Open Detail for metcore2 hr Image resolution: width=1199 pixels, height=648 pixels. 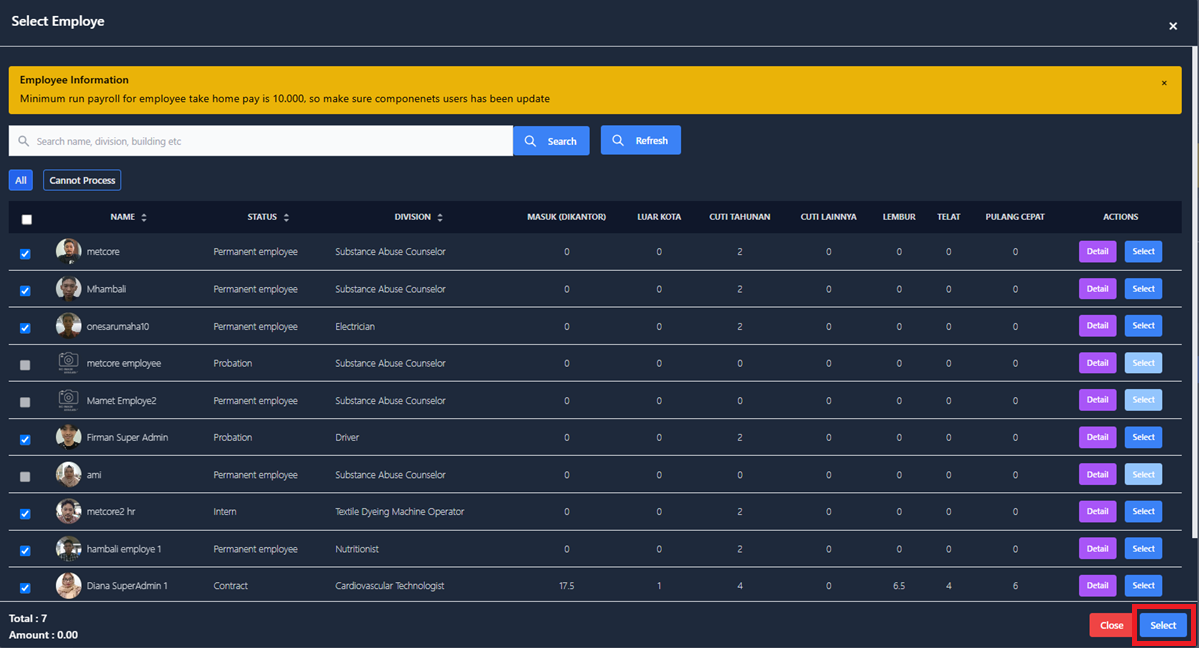click(x=1097, y=511)
